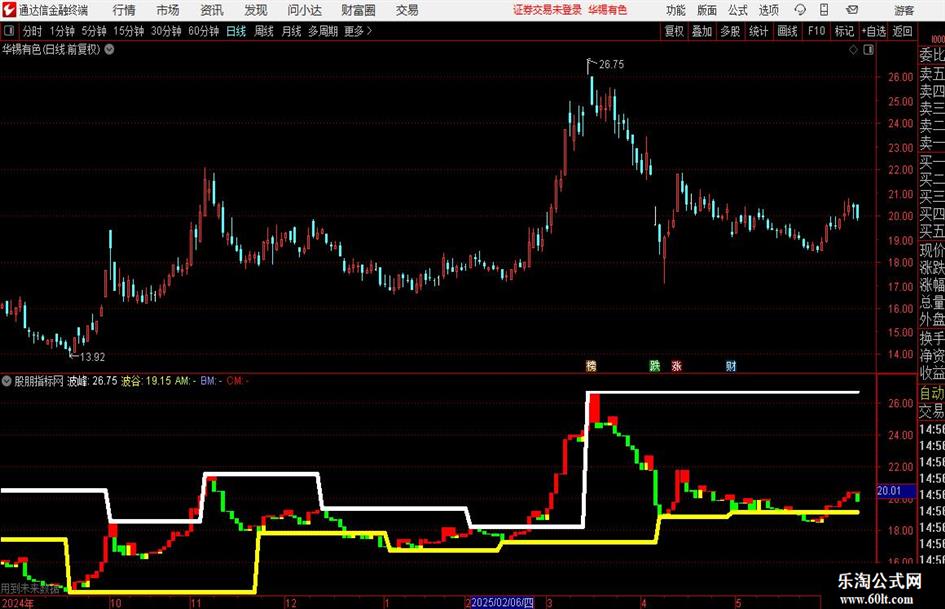Open the 资讯 menu
This screenshot has width=945, height=609.
pyautogui.click(x=212, y=10)
